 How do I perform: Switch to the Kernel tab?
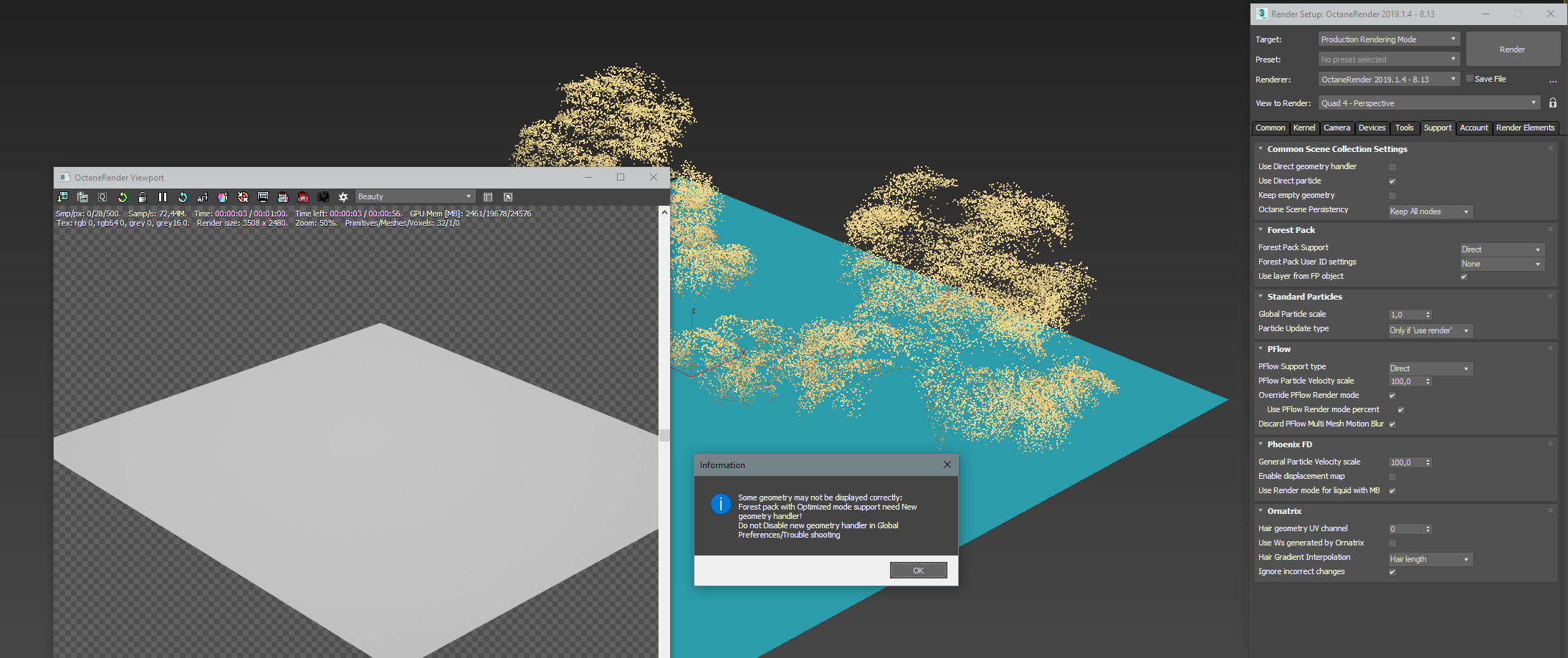[x=1304, y=128]
